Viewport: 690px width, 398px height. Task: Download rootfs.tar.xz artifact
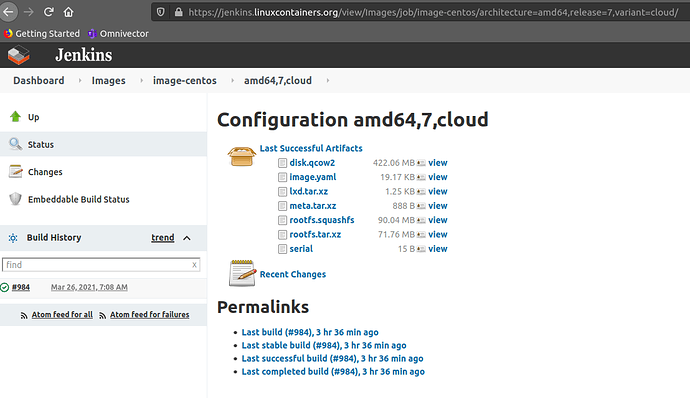click(x=315, y=234)
